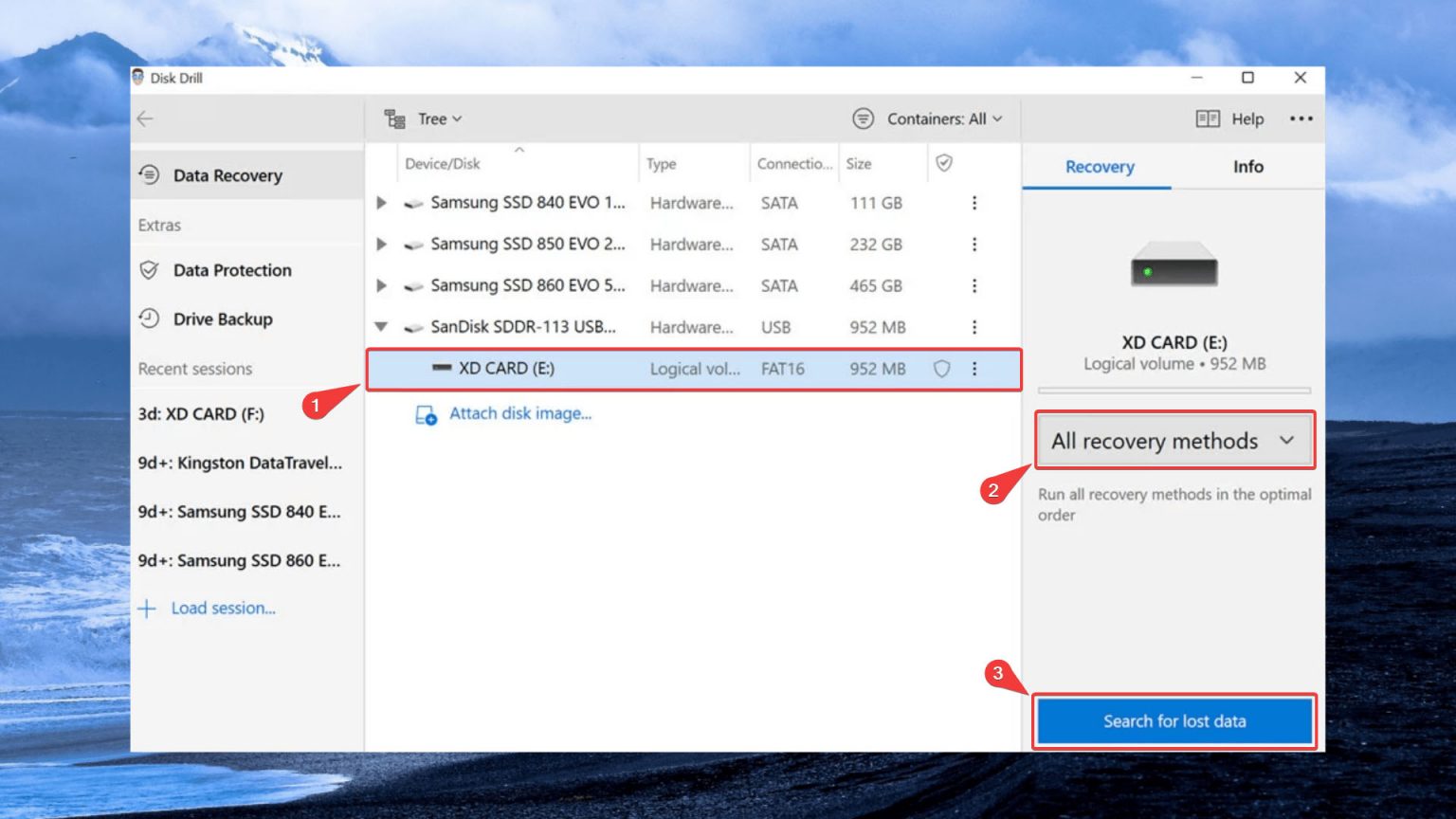Expand the Samsung SSD 840 EVO row
1456x819 pixels.
pyautogui.click(x=381, y=203)
